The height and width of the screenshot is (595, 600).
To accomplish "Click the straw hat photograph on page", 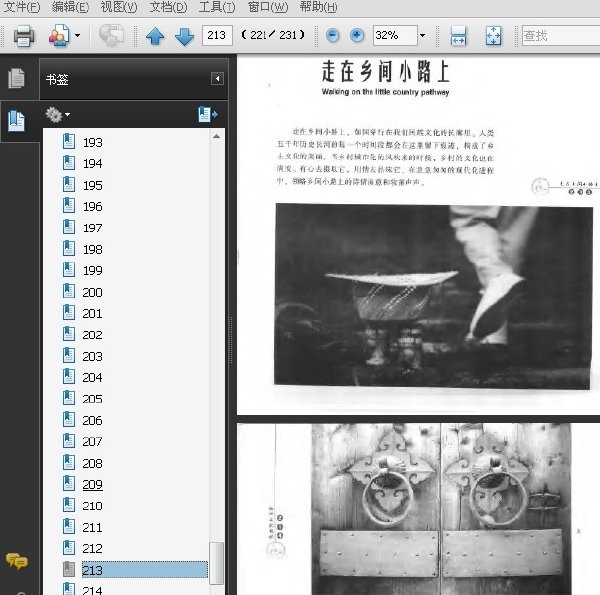I will (x=434, y=297).
